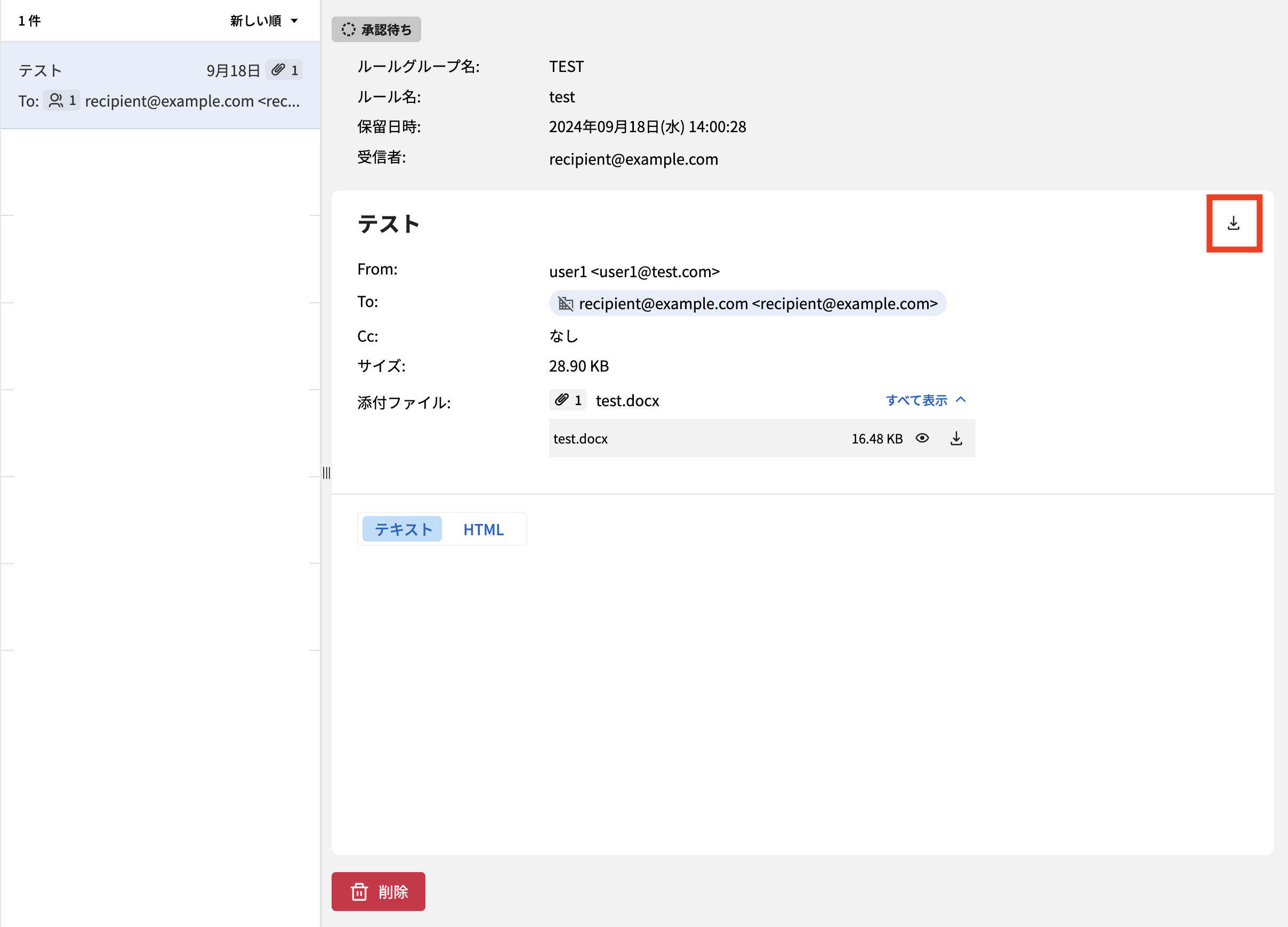The image size is (1288, 927).
Task: Click the 承認待ち status badge
Action: [376, 29]
